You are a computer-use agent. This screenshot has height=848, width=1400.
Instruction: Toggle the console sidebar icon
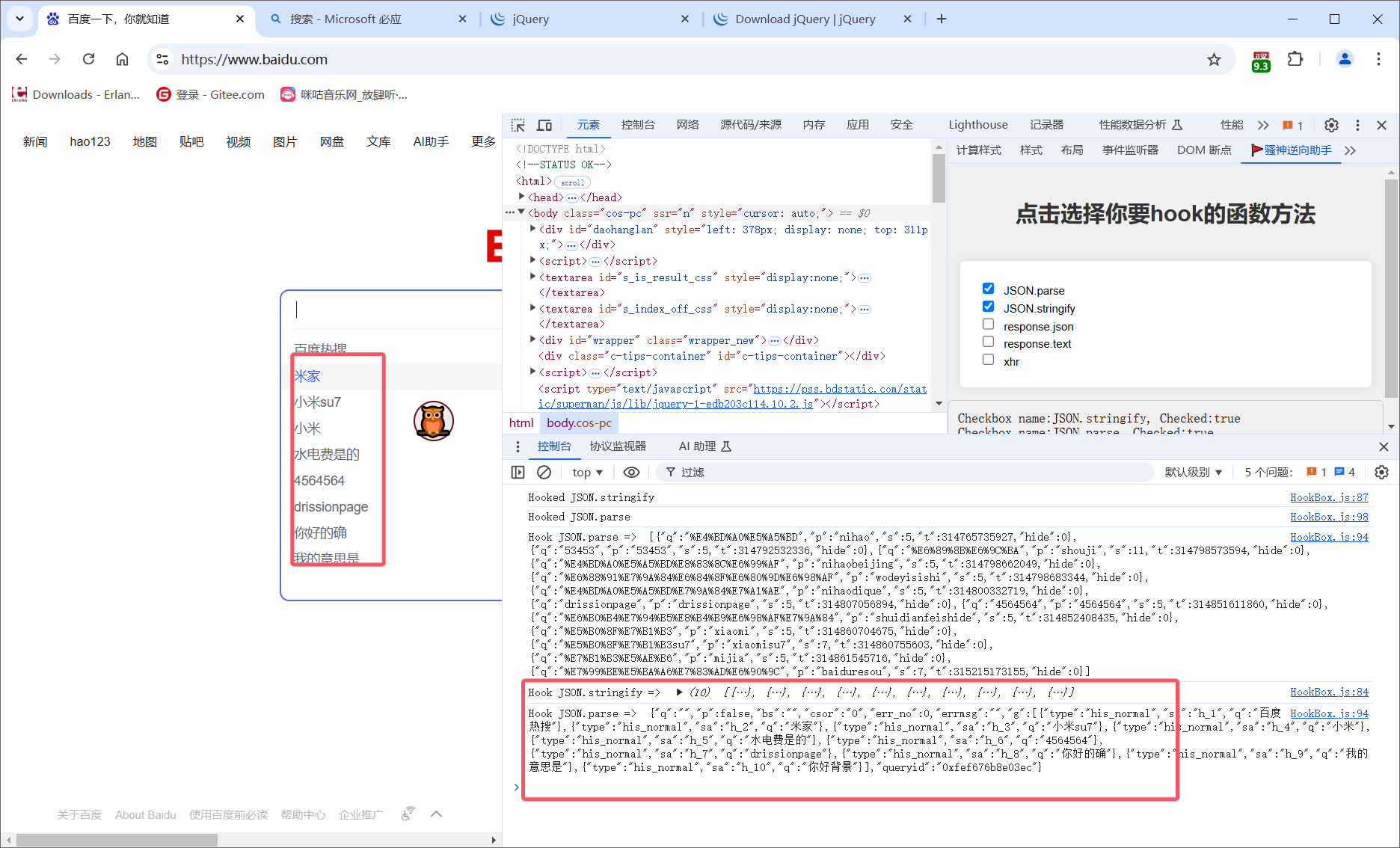pyautogui.click(x=518, y=472)
